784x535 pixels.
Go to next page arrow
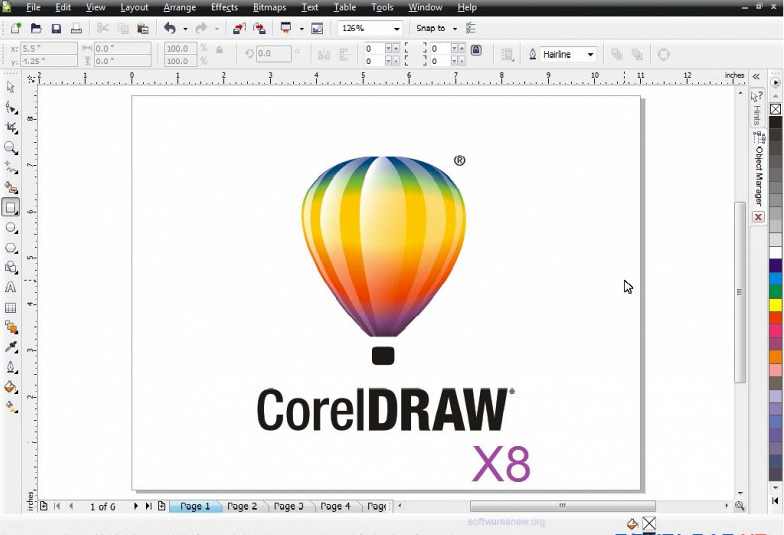(136, 506)
